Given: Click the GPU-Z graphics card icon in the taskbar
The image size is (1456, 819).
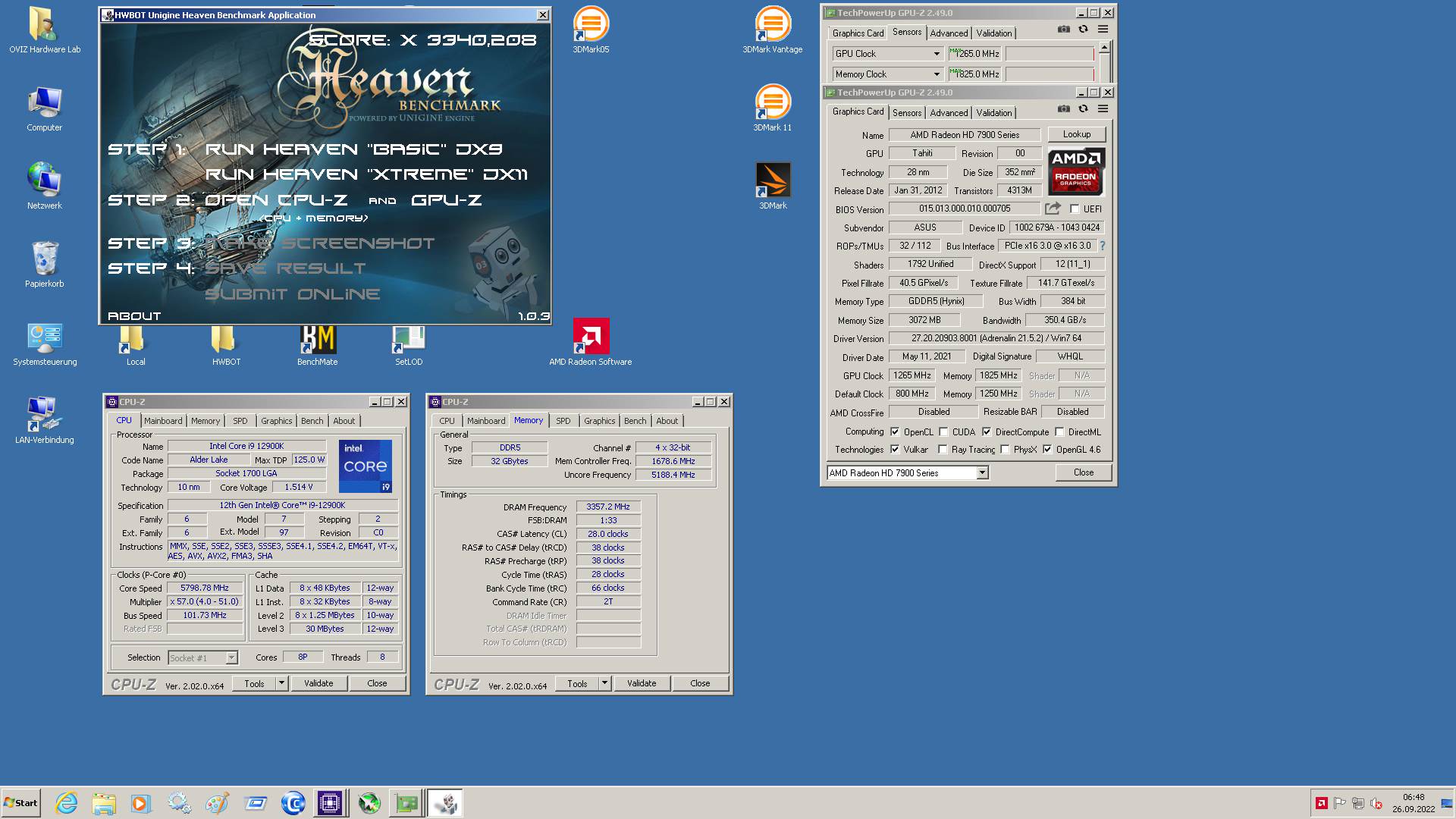Looking at the screenshot, I should [406, 803].
